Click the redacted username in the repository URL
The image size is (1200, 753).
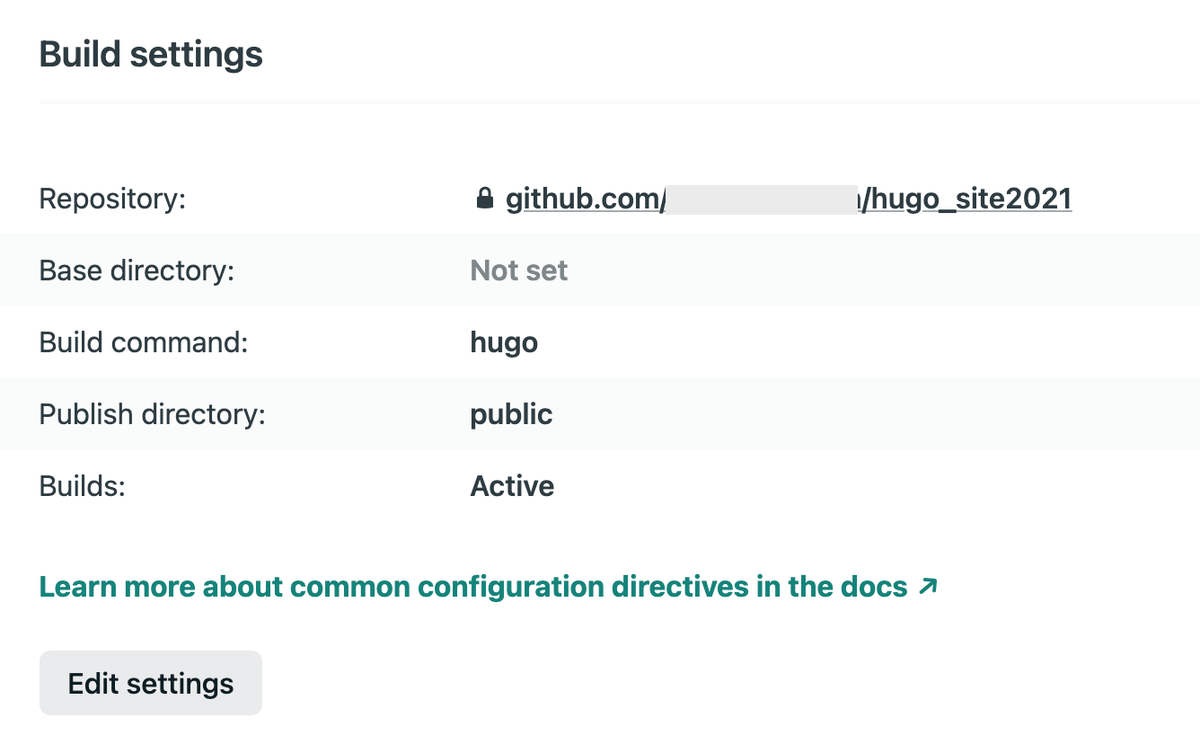click(762, 199)
